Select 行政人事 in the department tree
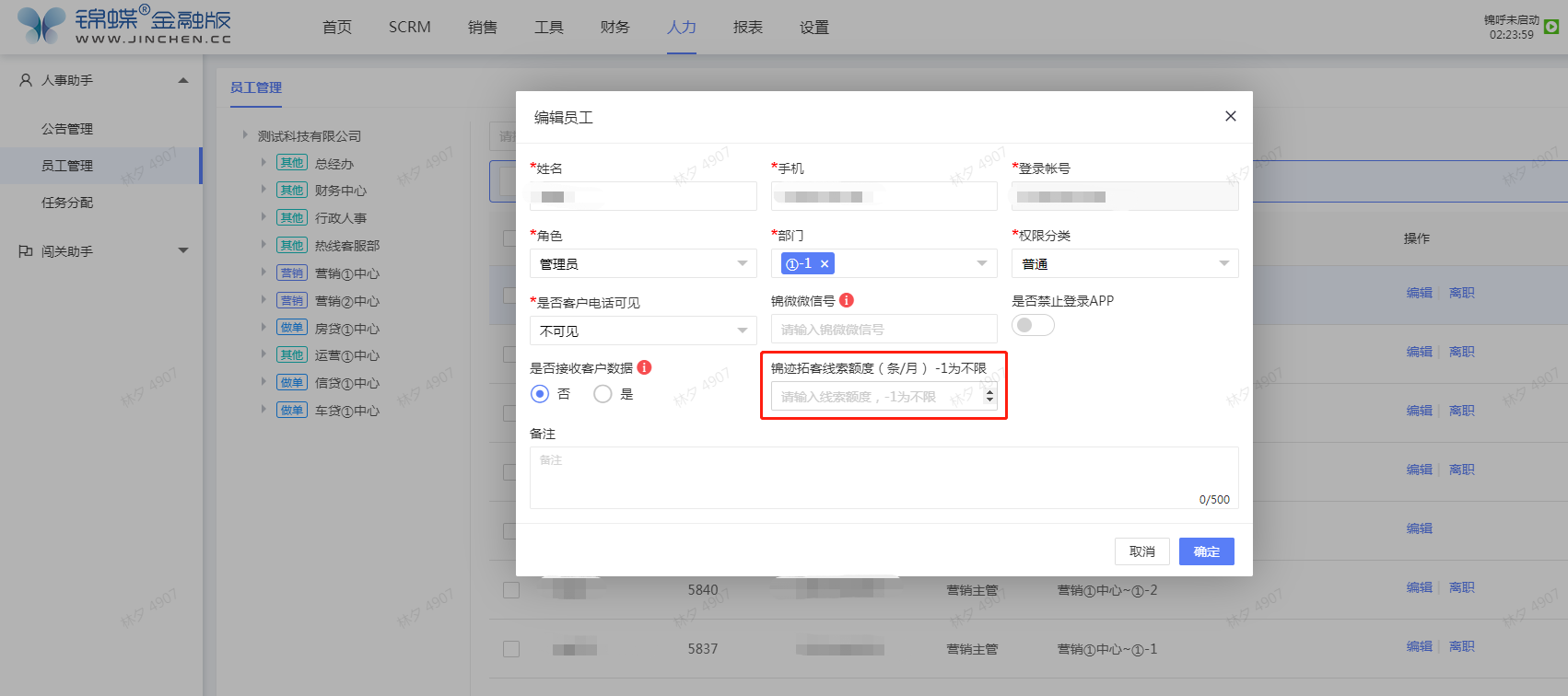The width and height of the screenshot is (1568, 696). (341, 218)
